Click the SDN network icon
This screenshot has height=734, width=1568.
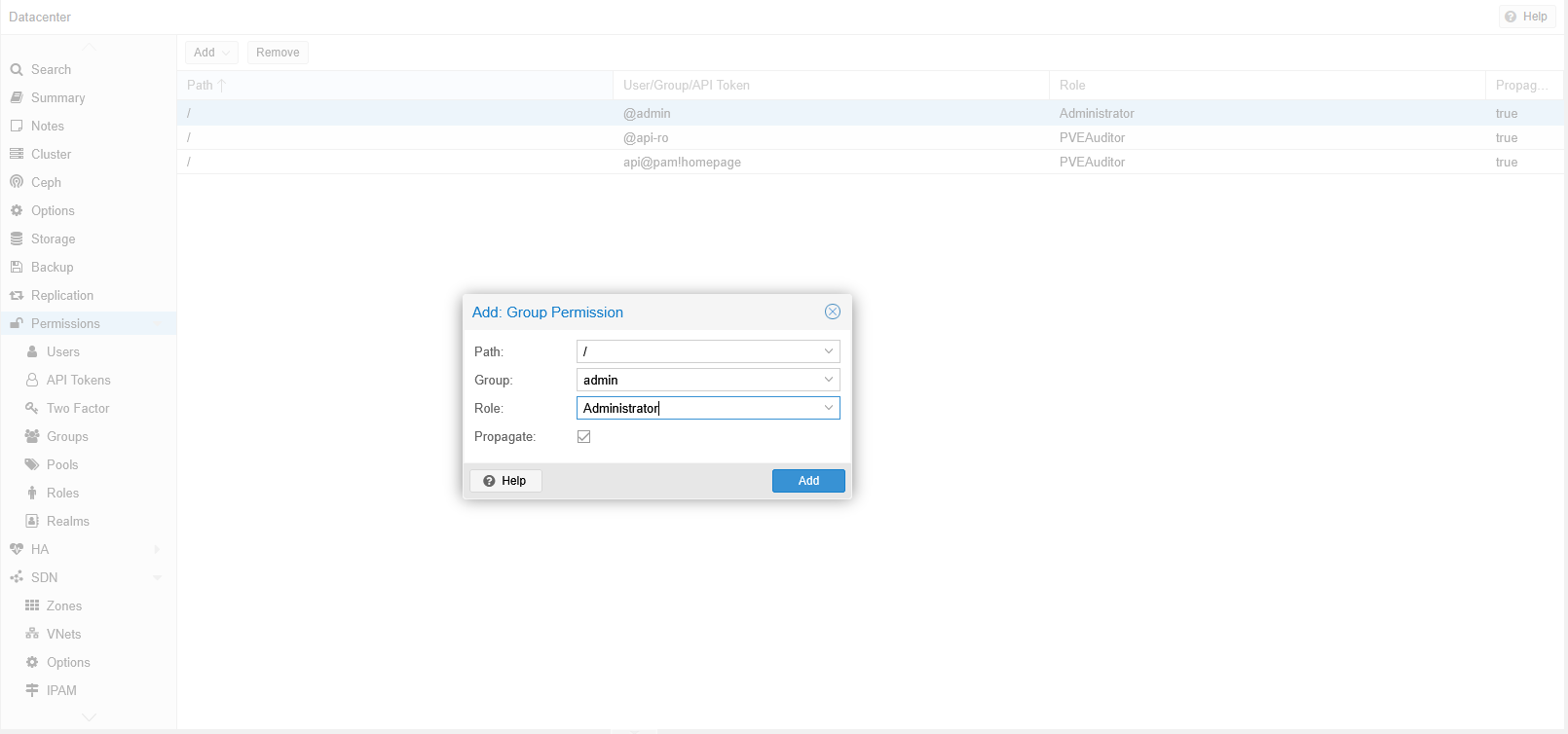(x=17, y=578)
